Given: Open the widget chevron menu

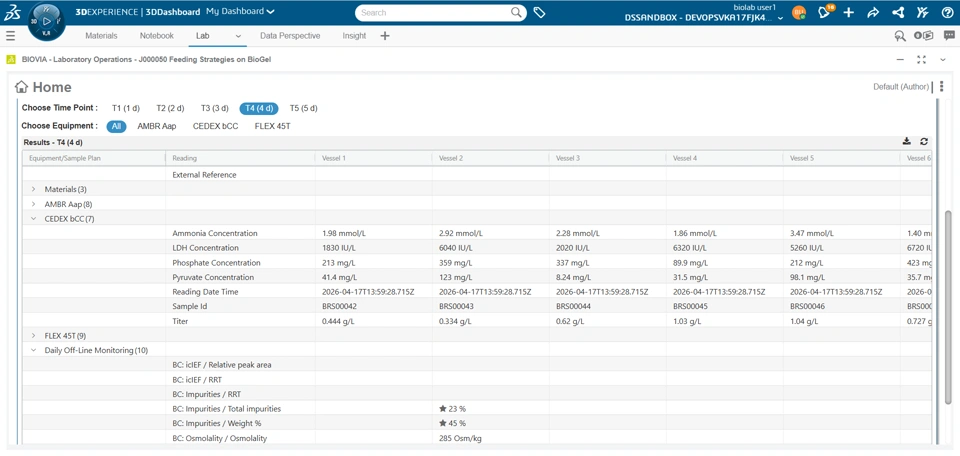Looking at the screenshot, I should 943,59.
